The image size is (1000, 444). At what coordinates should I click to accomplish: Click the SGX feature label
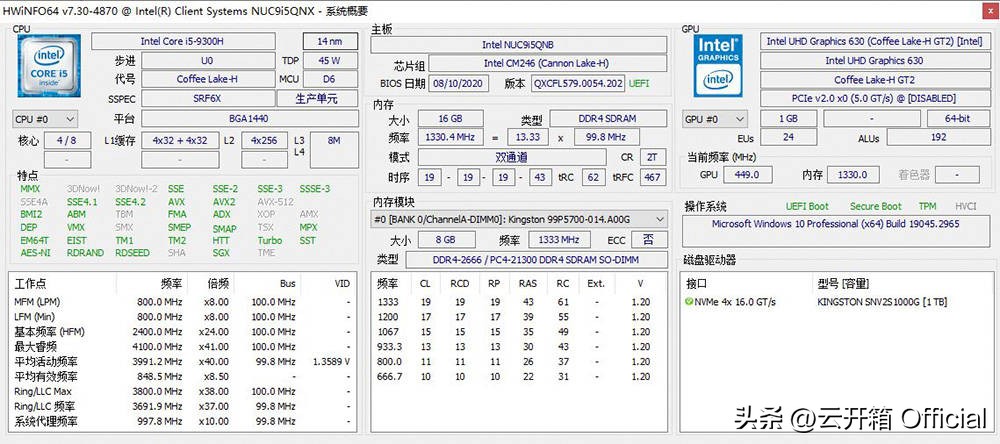(221, 253)
